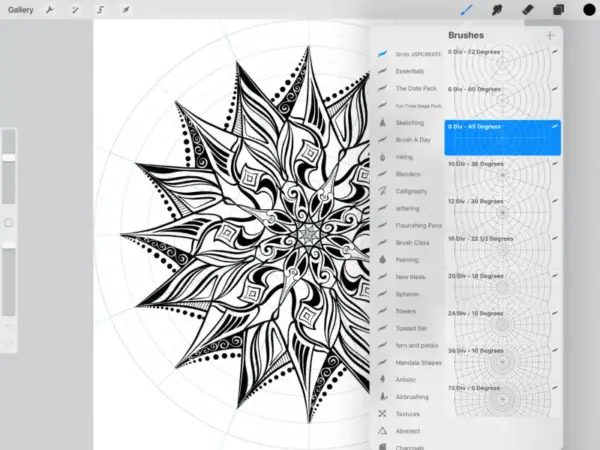Tap the Undo arrow in sidebar
The height and width of the screenshot is (450, 600).
(x=9, y=326)
